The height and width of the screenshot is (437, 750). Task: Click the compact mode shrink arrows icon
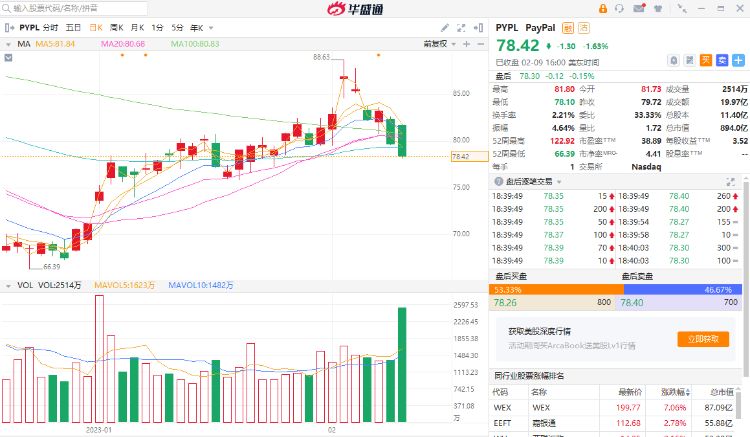click(x=682, y=9)
